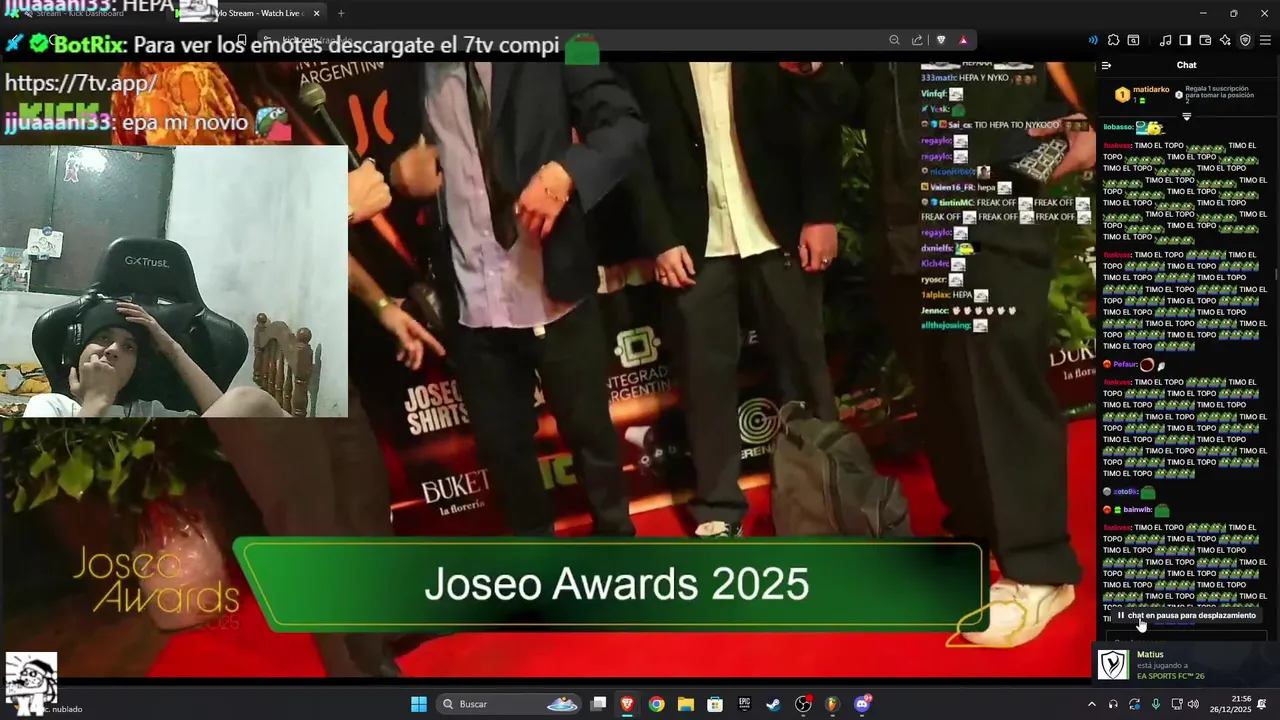Click the webcam overlay in the stream
This screenshot has height=720, width=1280.
[x=174, y=281]
